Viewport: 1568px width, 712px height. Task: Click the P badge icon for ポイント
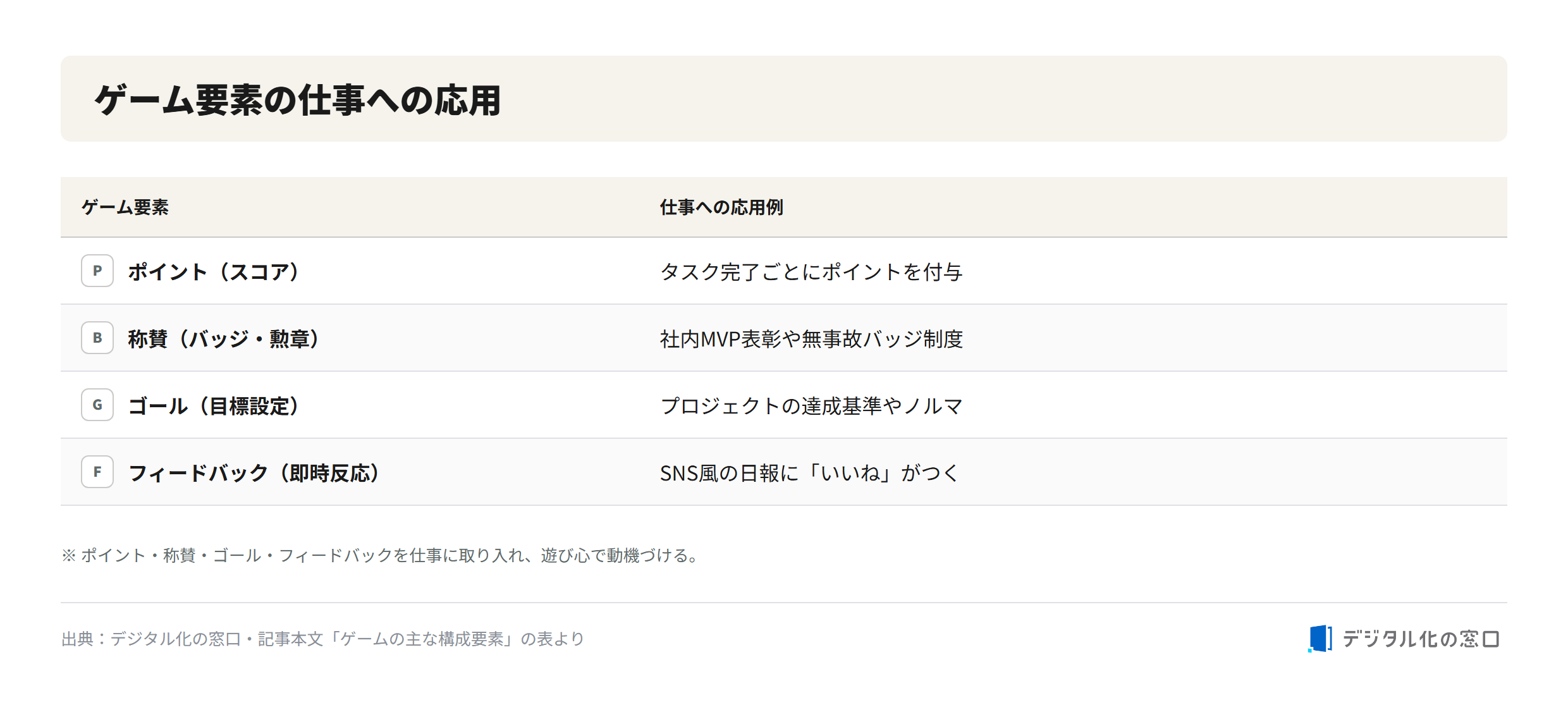coord(97,271)
